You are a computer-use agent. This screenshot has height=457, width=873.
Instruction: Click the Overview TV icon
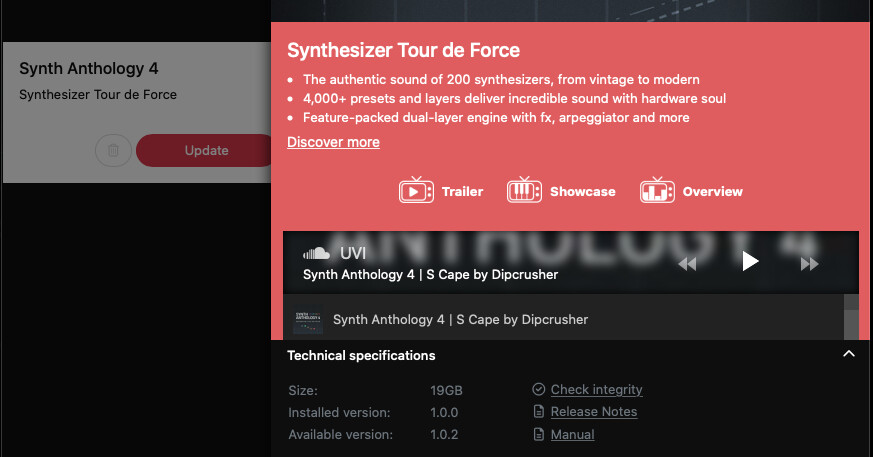click(657, 190)
